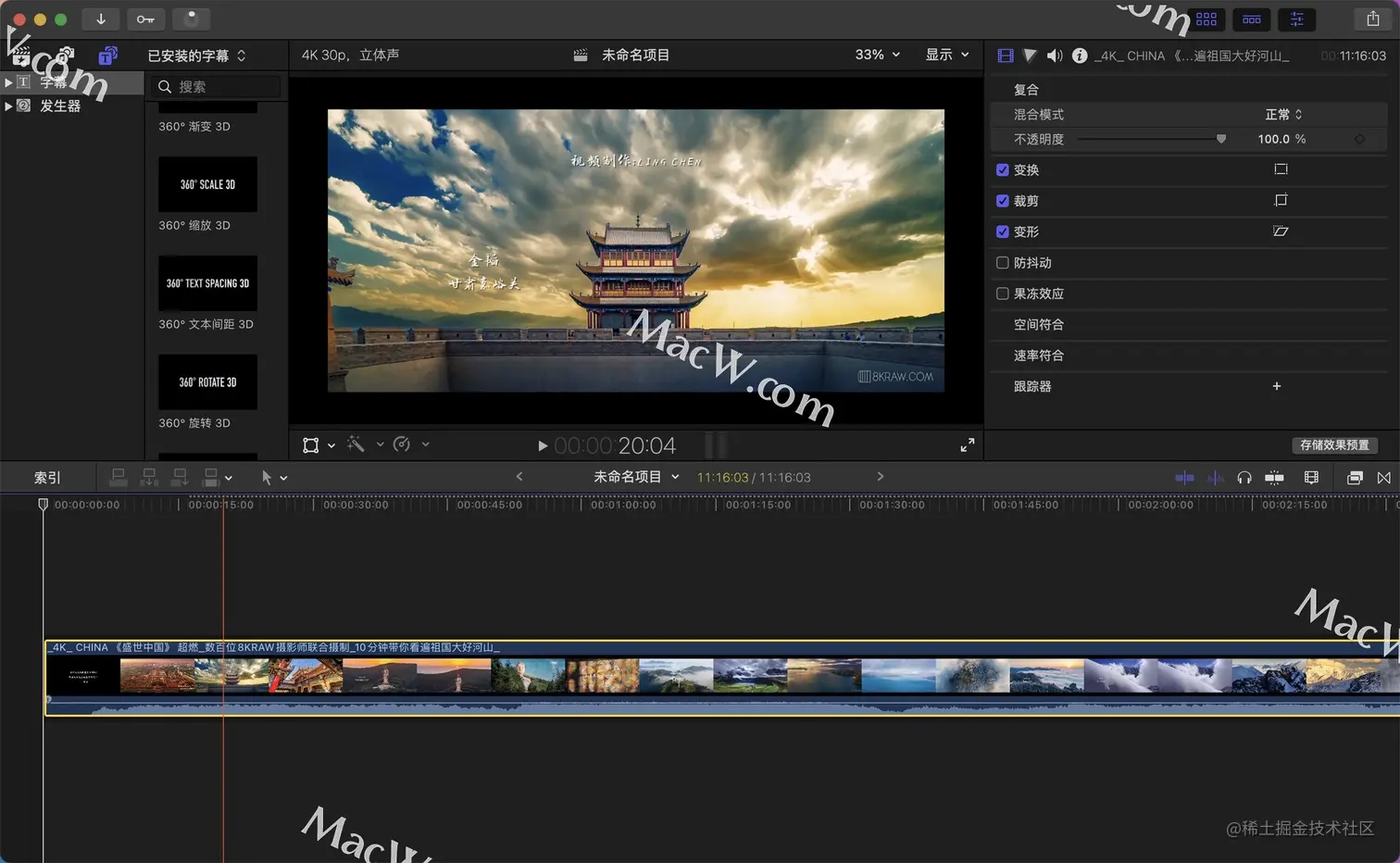
Task: Click the playhead at 00:00:00:00
Action: (43, 505)
